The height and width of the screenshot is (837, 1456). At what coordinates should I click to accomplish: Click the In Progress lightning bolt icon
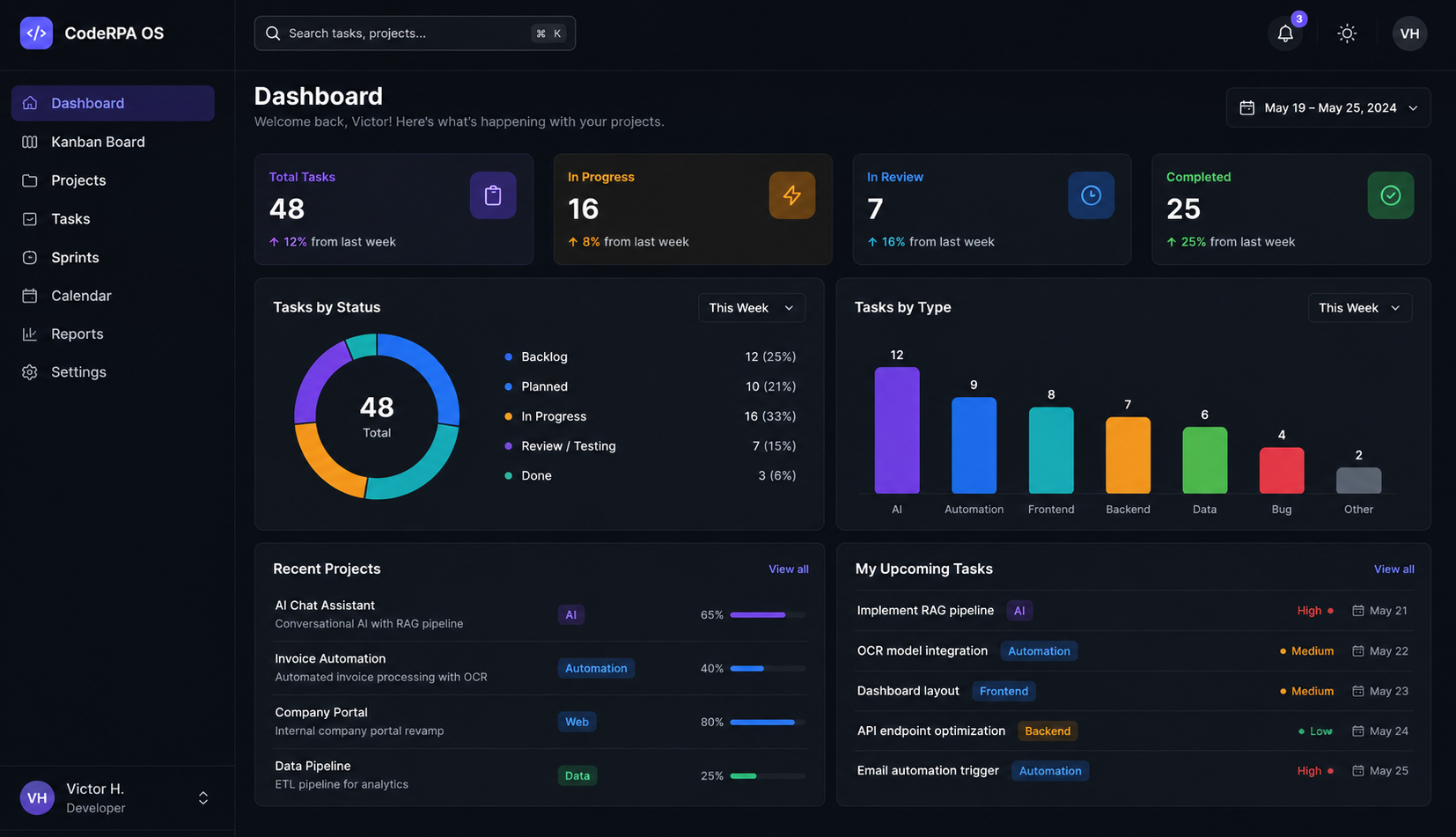pyautogui.click(x=792, y=195)
